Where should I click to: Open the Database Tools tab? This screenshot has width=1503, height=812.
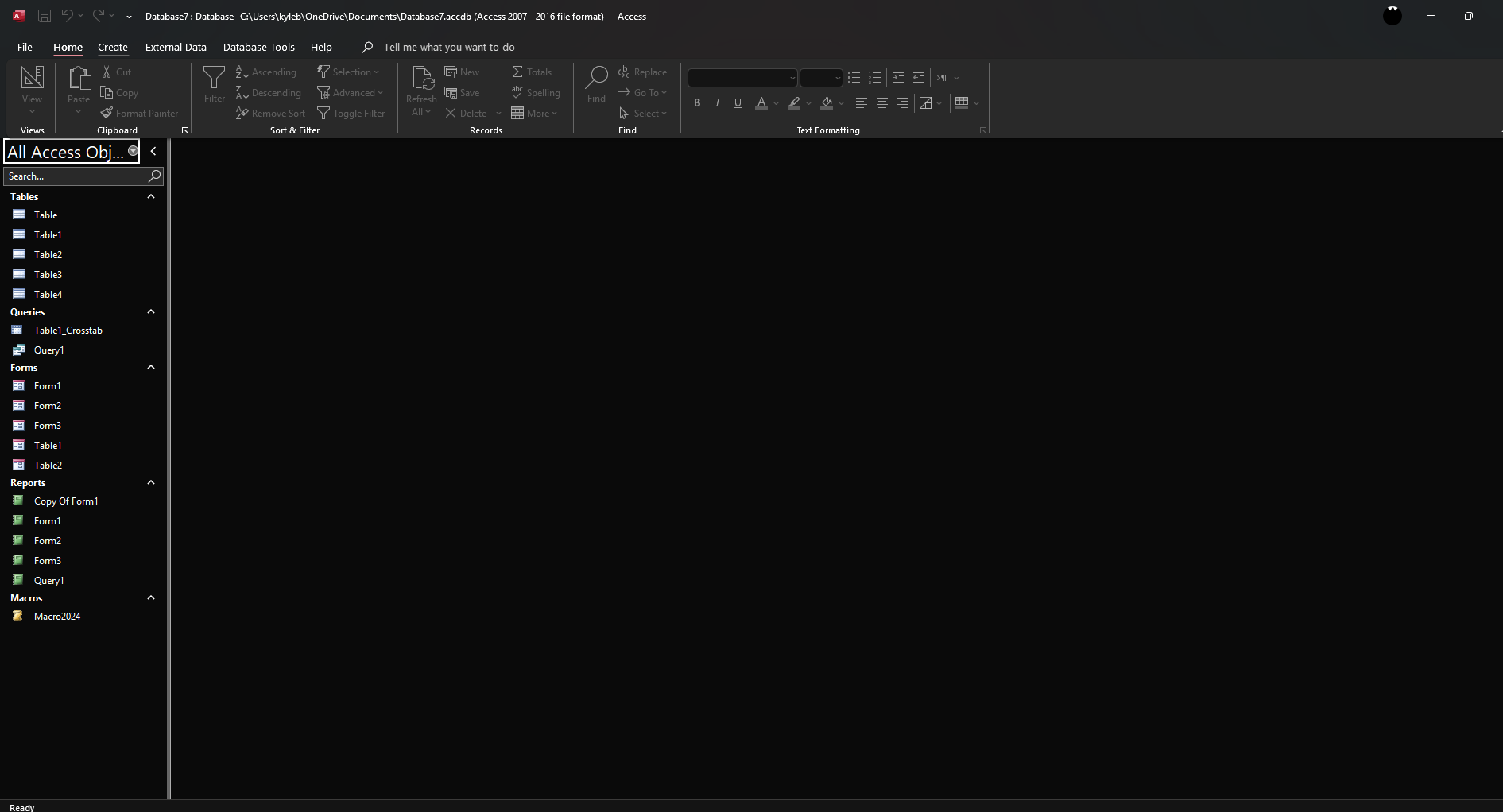tap(259, 48)
